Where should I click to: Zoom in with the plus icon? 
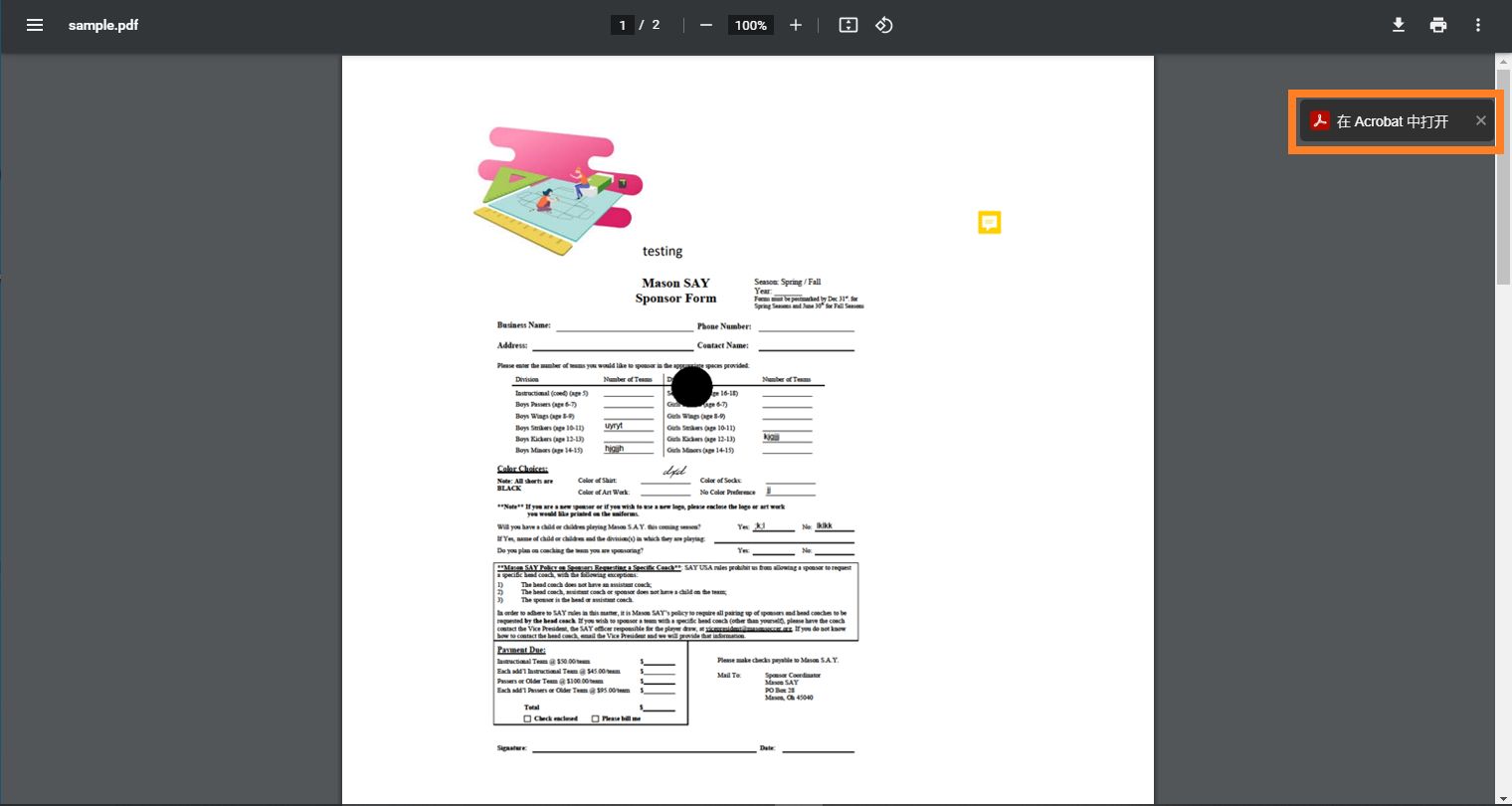pyautogui.click(x=795, y=25)
